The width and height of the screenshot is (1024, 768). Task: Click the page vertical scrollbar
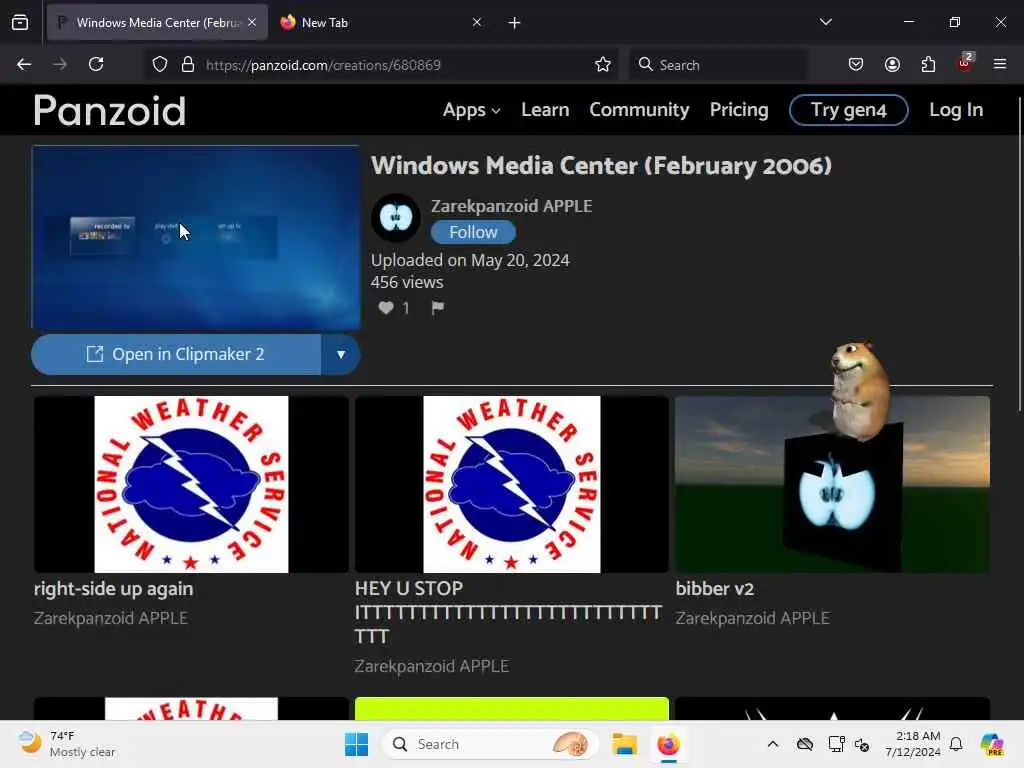(x=1020, y=255)
